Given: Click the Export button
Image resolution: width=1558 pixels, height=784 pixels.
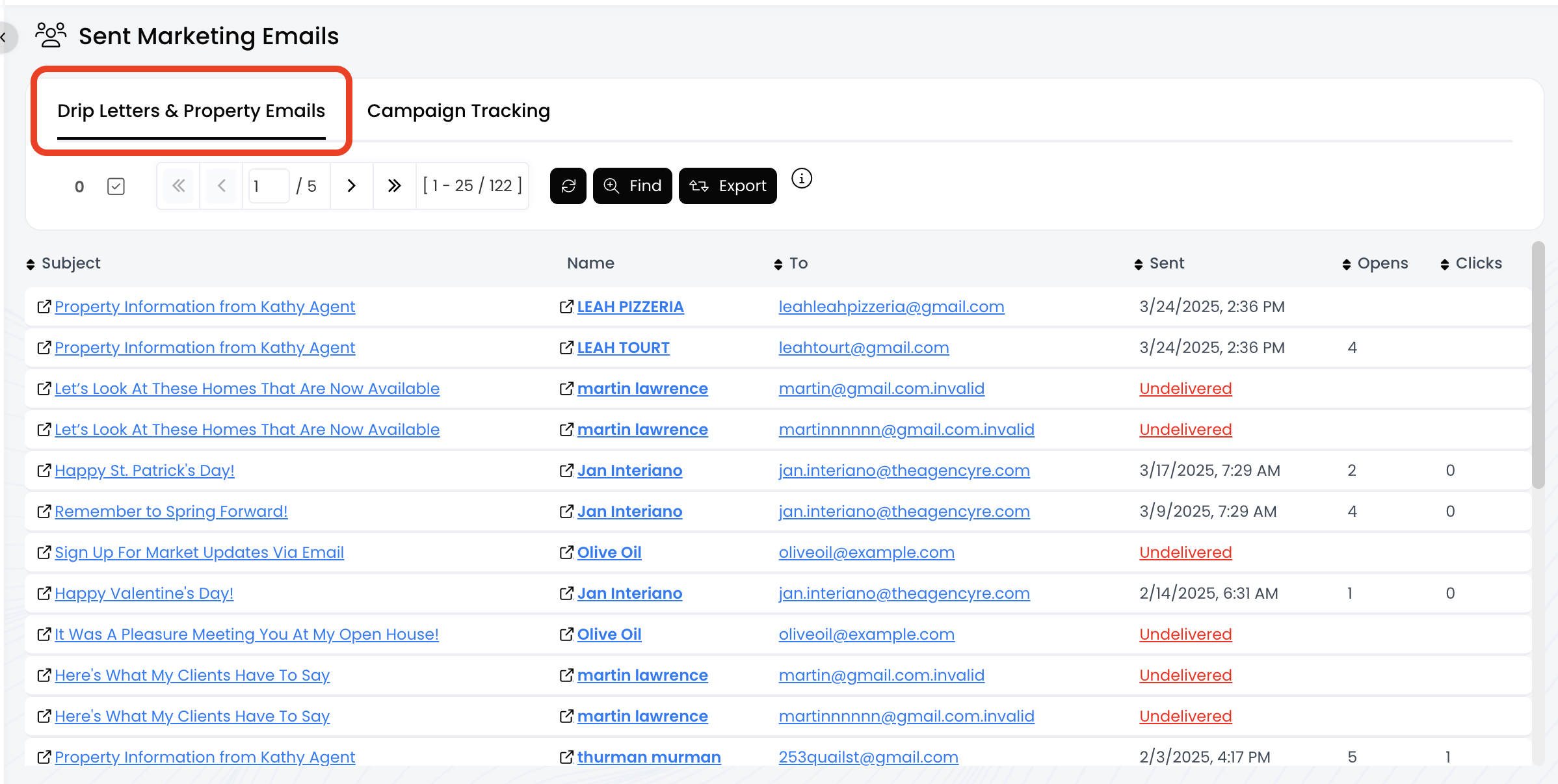Looking at the screenshot, I should click(x=728, y=186).
